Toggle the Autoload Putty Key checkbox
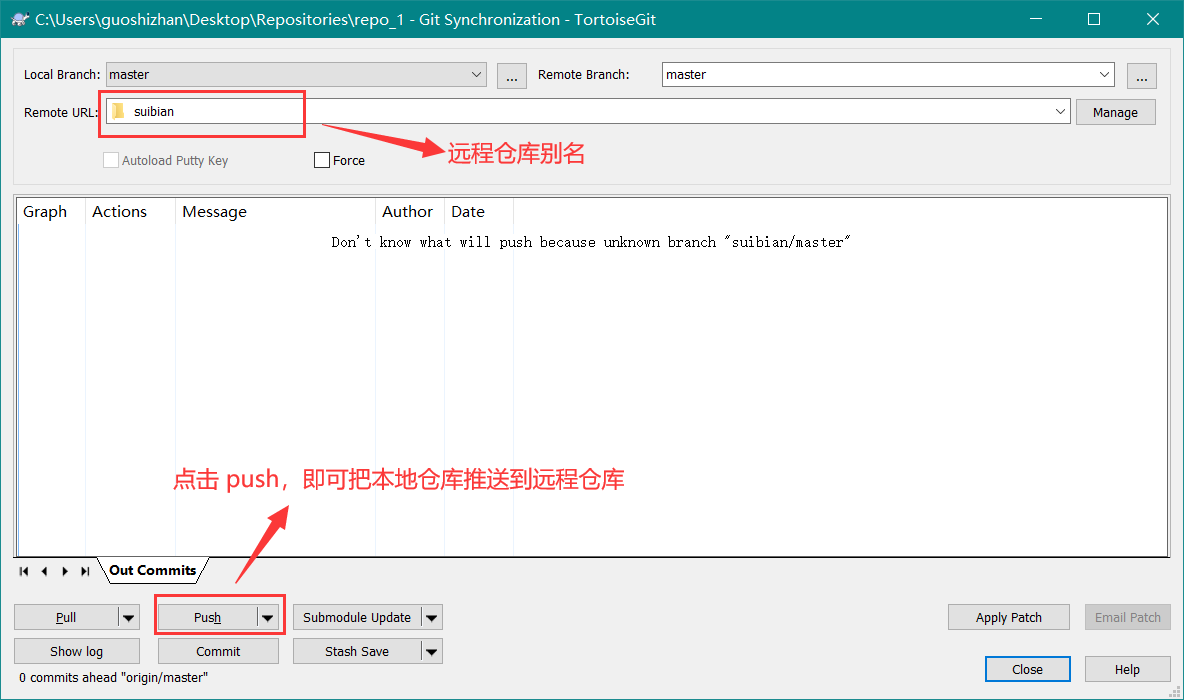The image size is (1184, 700). pyautogui.click(x=111, y=160)
